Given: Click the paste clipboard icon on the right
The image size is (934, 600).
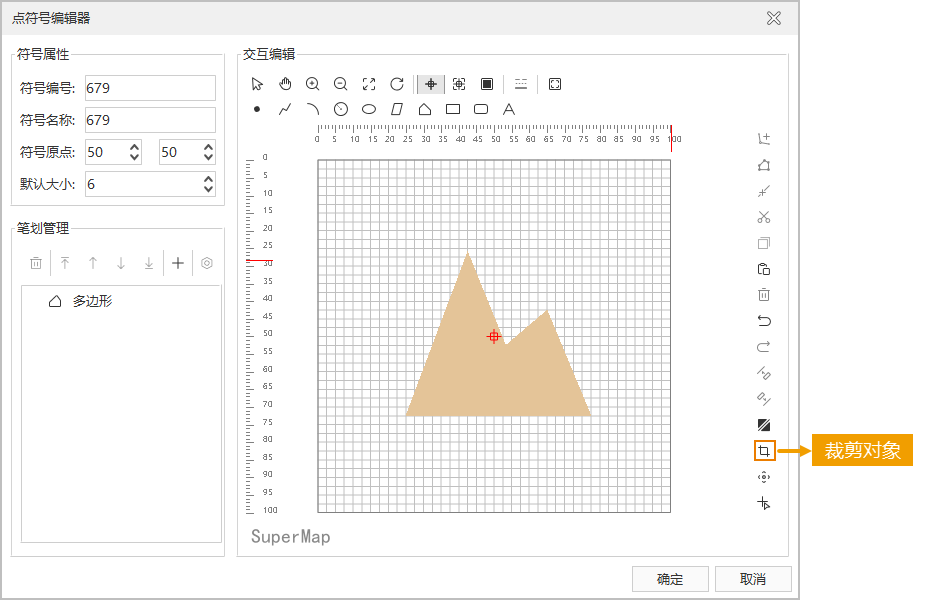Looking at the screenshot, I should (764, 269).
